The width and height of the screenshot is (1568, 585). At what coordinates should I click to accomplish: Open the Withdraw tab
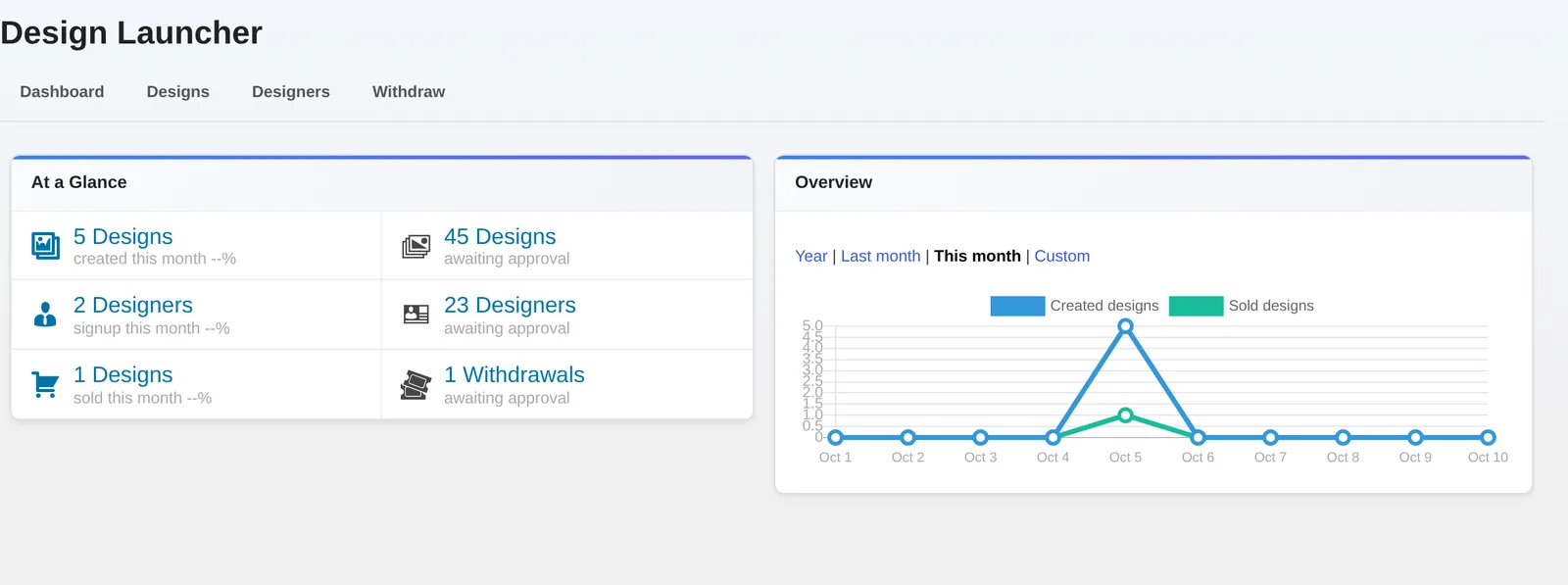[x=409, y=92]
